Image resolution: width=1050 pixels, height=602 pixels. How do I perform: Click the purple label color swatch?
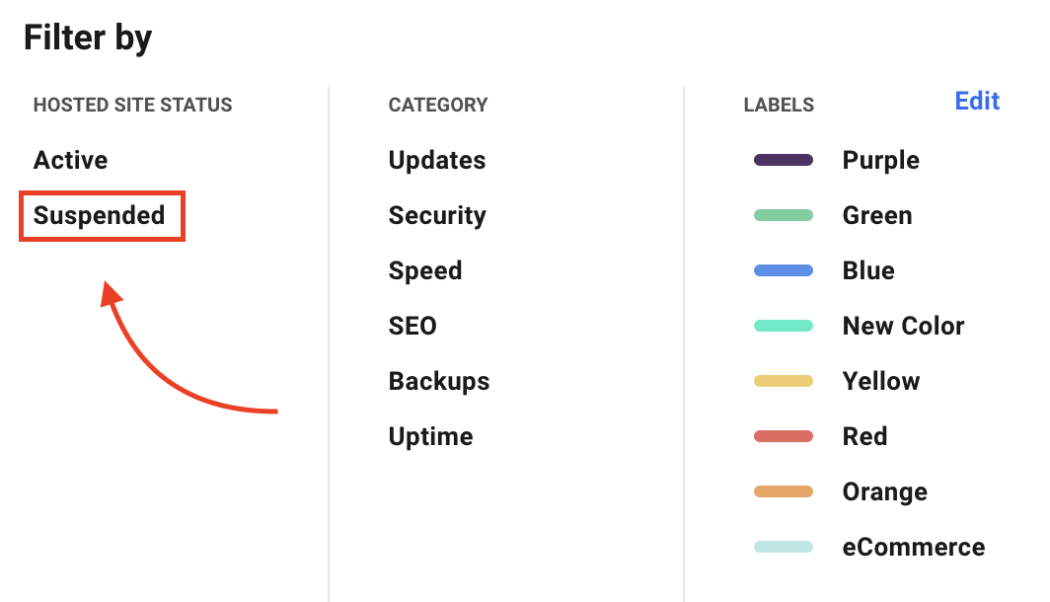783,160
